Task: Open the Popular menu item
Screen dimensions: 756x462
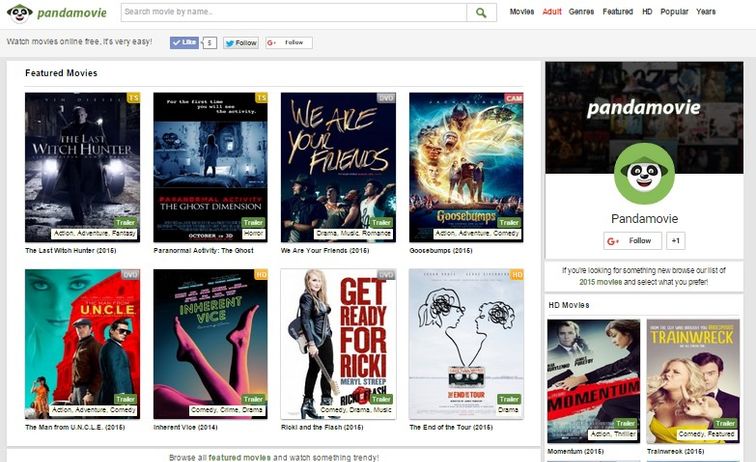Action: click(674, 12)
